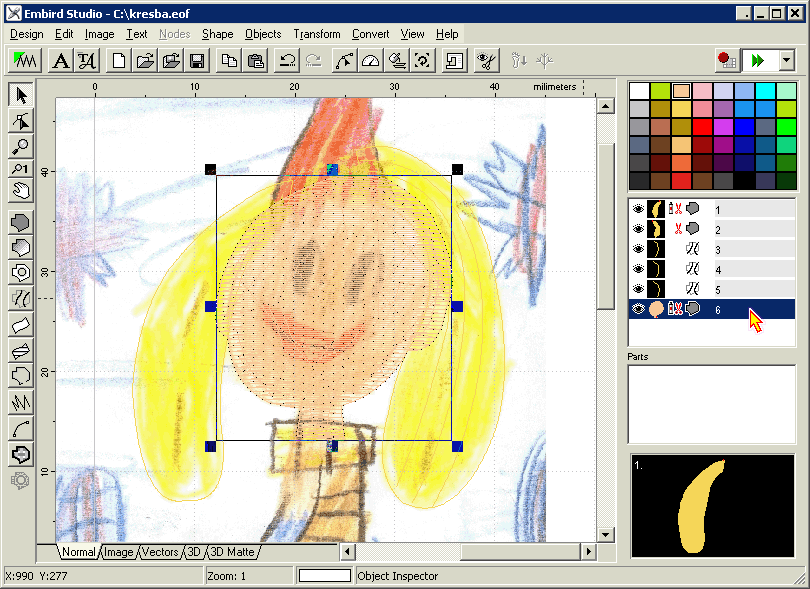
Task: Click the green fast-forward play icon
Action: click(x=758, y=60)
